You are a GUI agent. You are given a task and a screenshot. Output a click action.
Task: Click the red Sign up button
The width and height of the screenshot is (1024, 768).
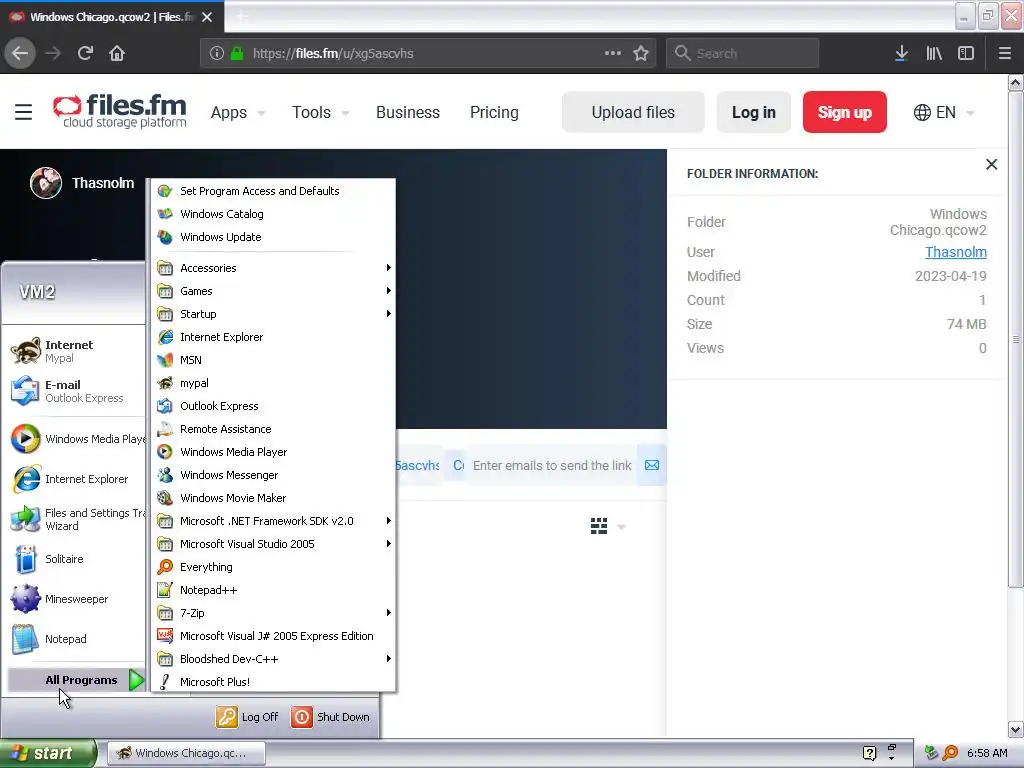pyautogui.click(x=844, y=112)
